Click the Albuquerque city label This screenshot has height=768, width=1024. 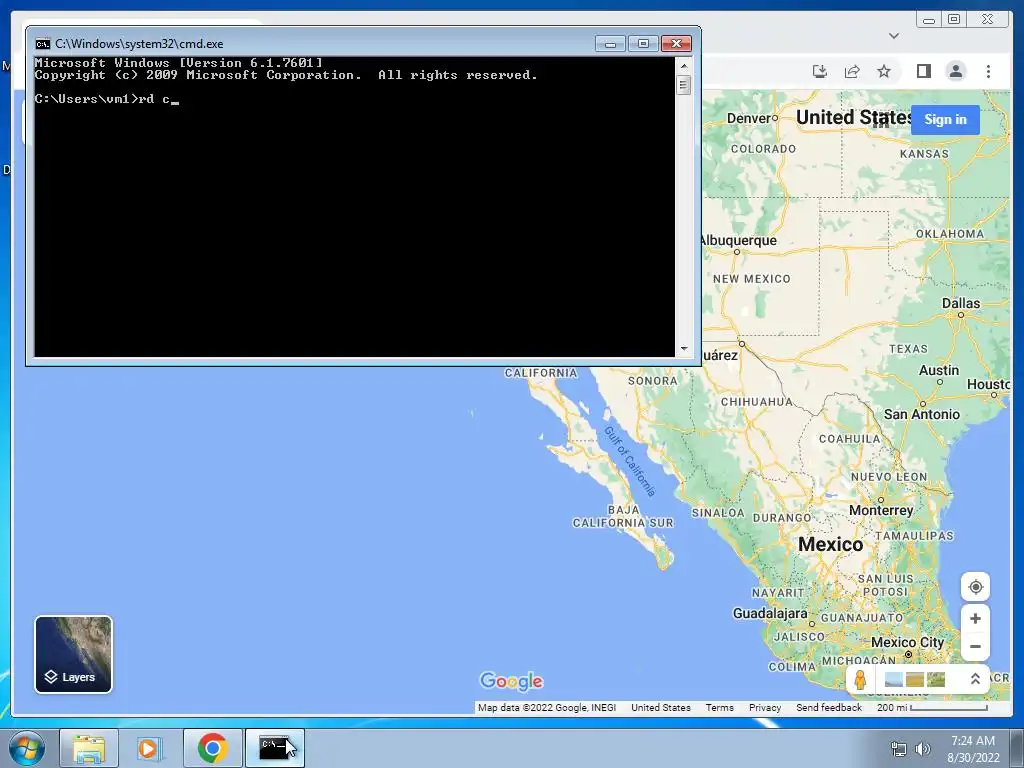pos(738,240)
